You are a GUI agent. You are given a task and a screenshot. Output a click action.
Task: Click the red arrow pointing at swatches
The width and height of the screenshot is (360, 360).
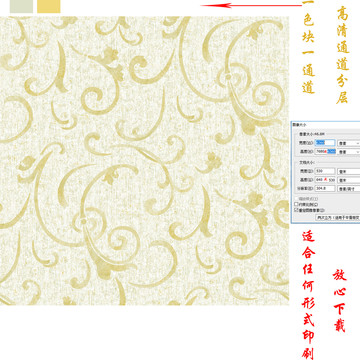[x=251, y=5]
